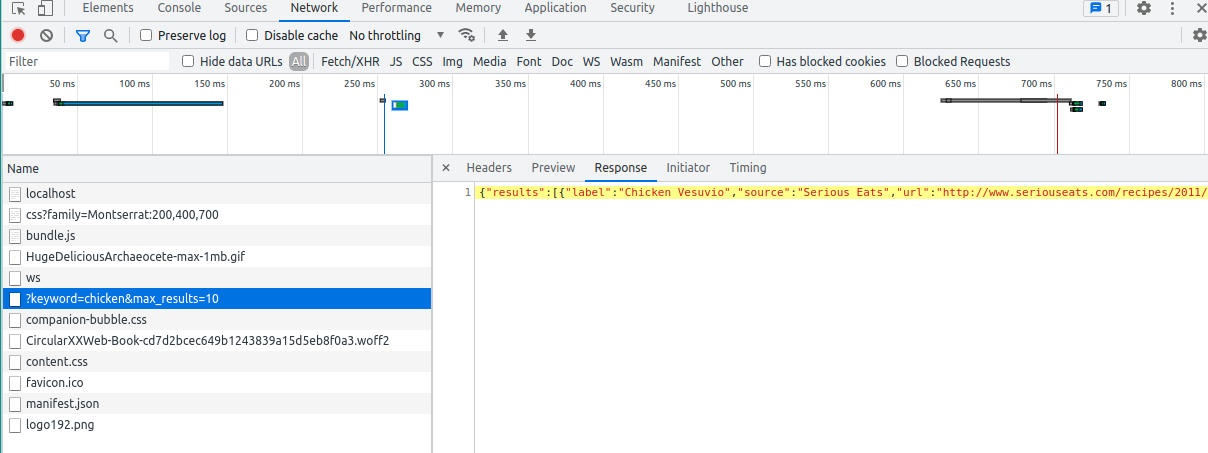Screen dimensions: 1208x453
Task: Select the HugeDeliciousArchaeocete gif request
Action: coord(217,257)
